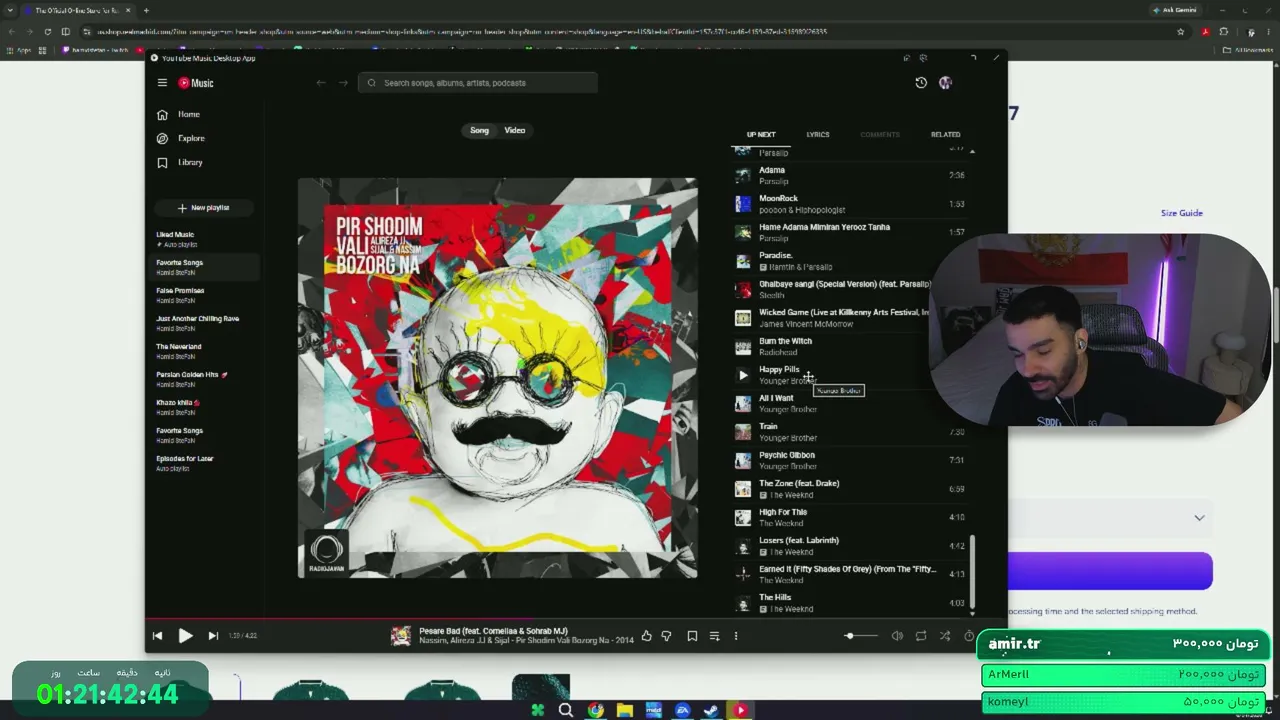
Task: Open Just Another Chilling Rave playlist
Action: 205,323
